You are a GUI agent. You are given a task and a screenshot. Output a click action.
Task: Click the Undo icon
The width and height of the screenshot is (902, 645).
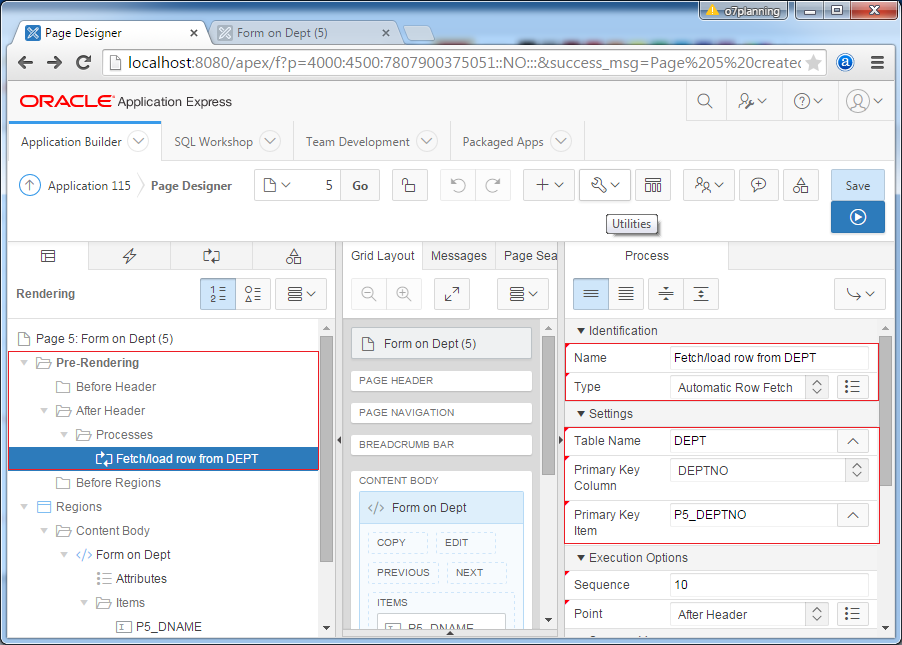(458, 185)
